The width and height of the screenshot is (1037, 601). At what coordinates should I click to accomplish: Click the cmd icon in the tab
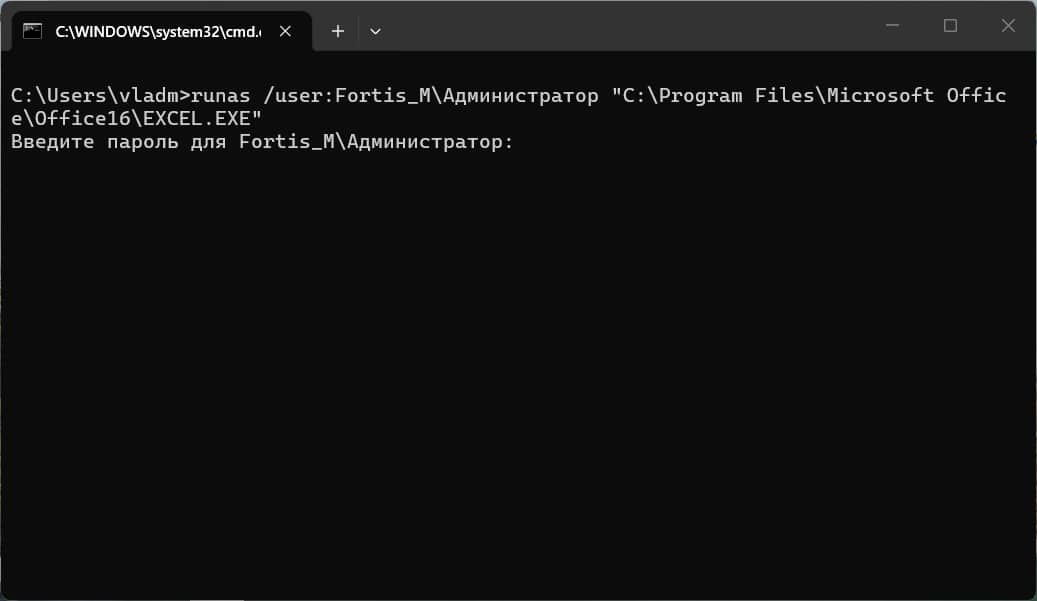pos(32,31)
